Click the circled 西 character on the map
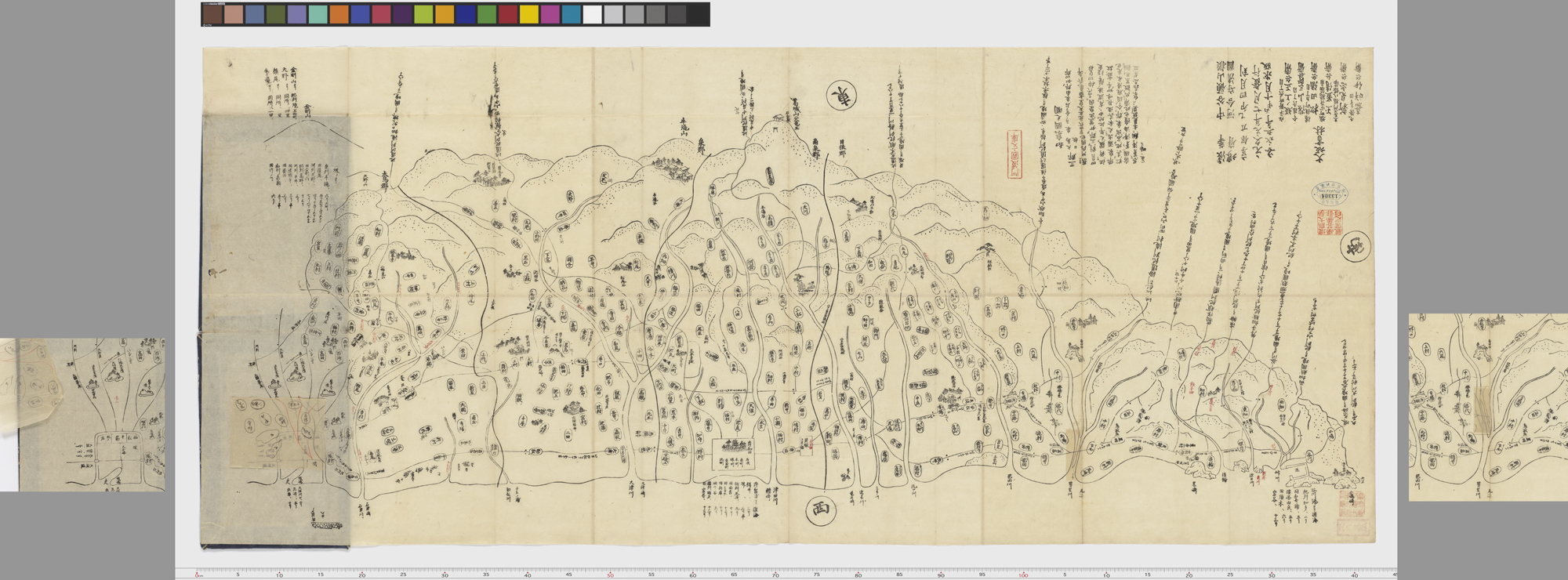1568x580 pixels. (820, 510)
